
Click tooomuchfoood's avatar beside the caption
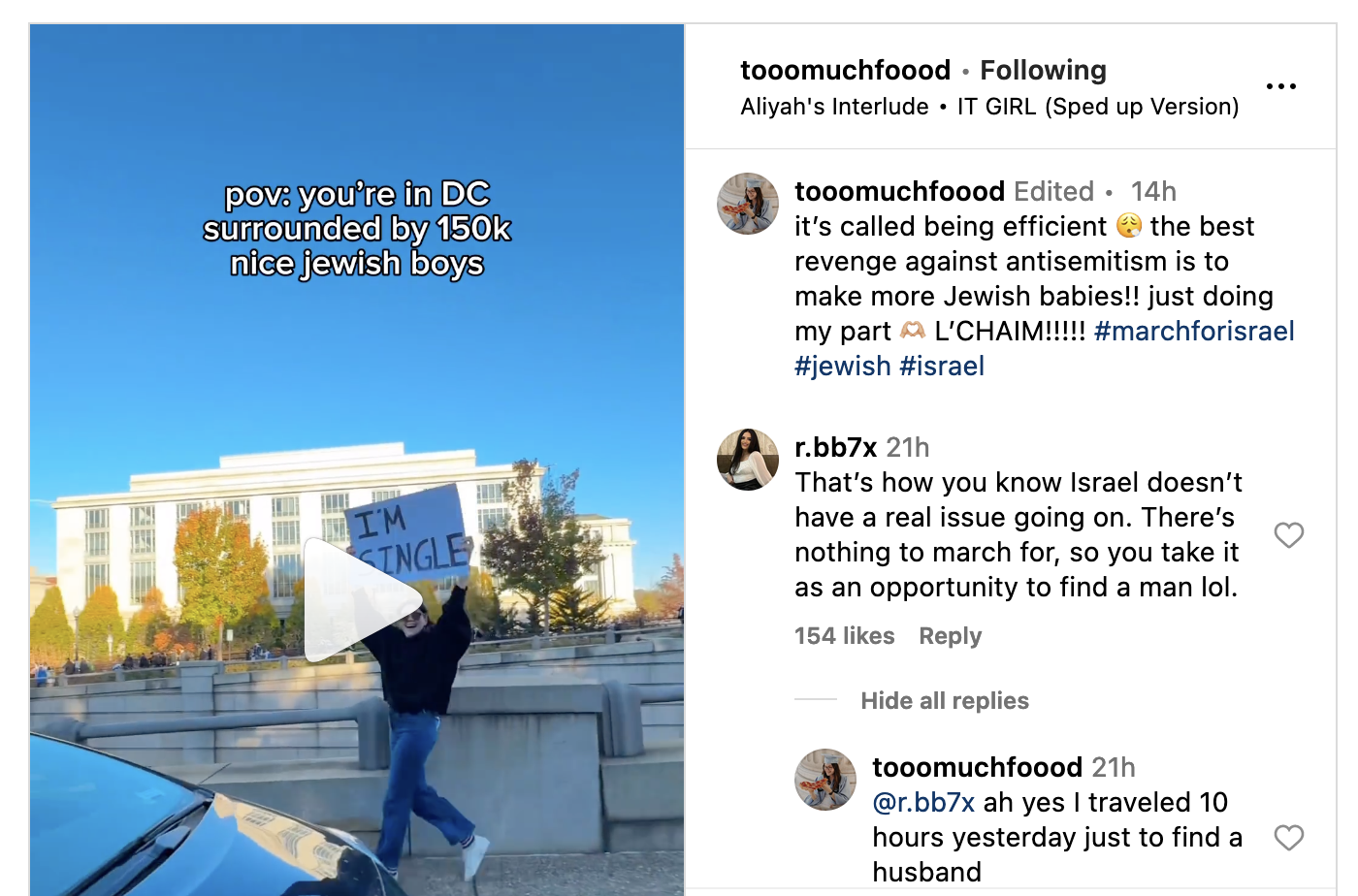coord(747,204)
